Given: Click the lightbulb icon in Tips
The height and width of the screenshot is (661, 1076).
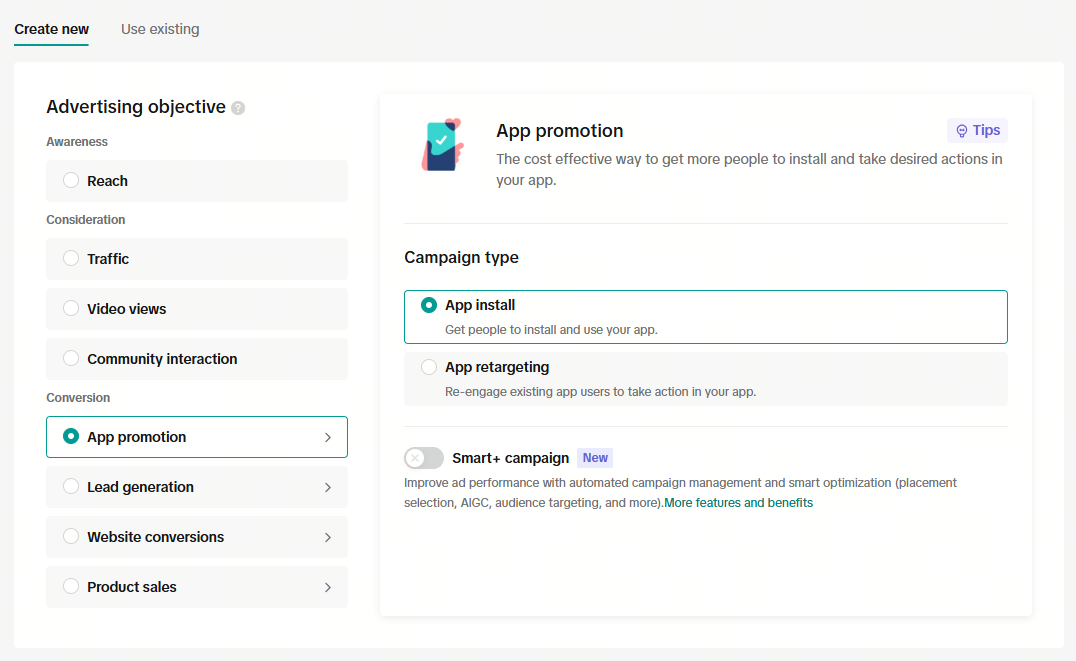Looking at the screenshot, I should (x=961, y=130).
